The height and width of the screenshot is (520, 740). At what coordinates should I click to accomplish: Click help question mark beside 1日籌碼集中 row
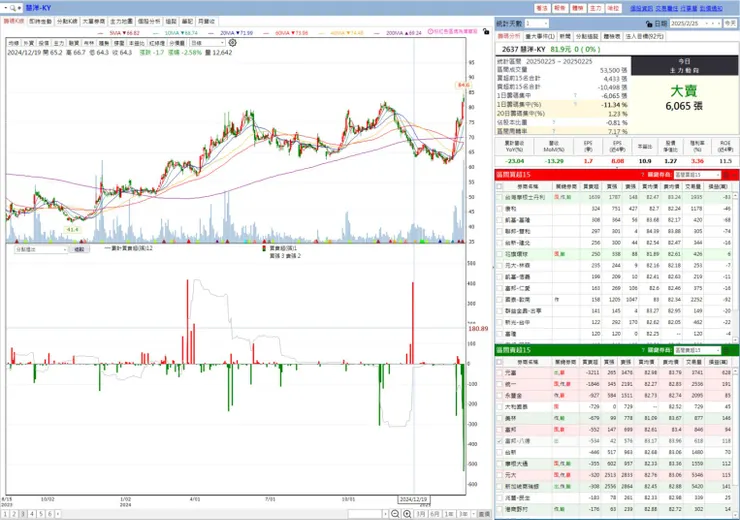[575, 95]
